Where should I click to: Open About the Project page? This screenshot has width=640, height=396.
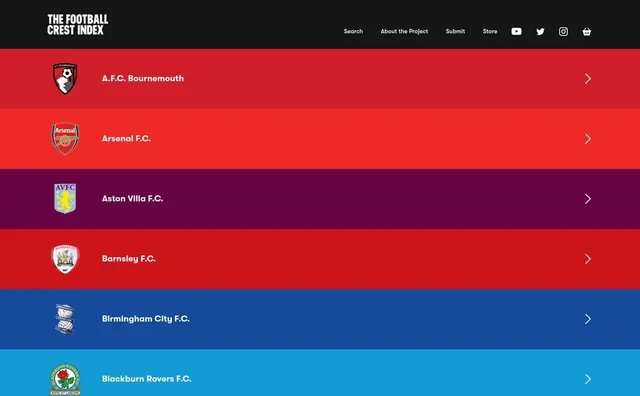point(404,31)
